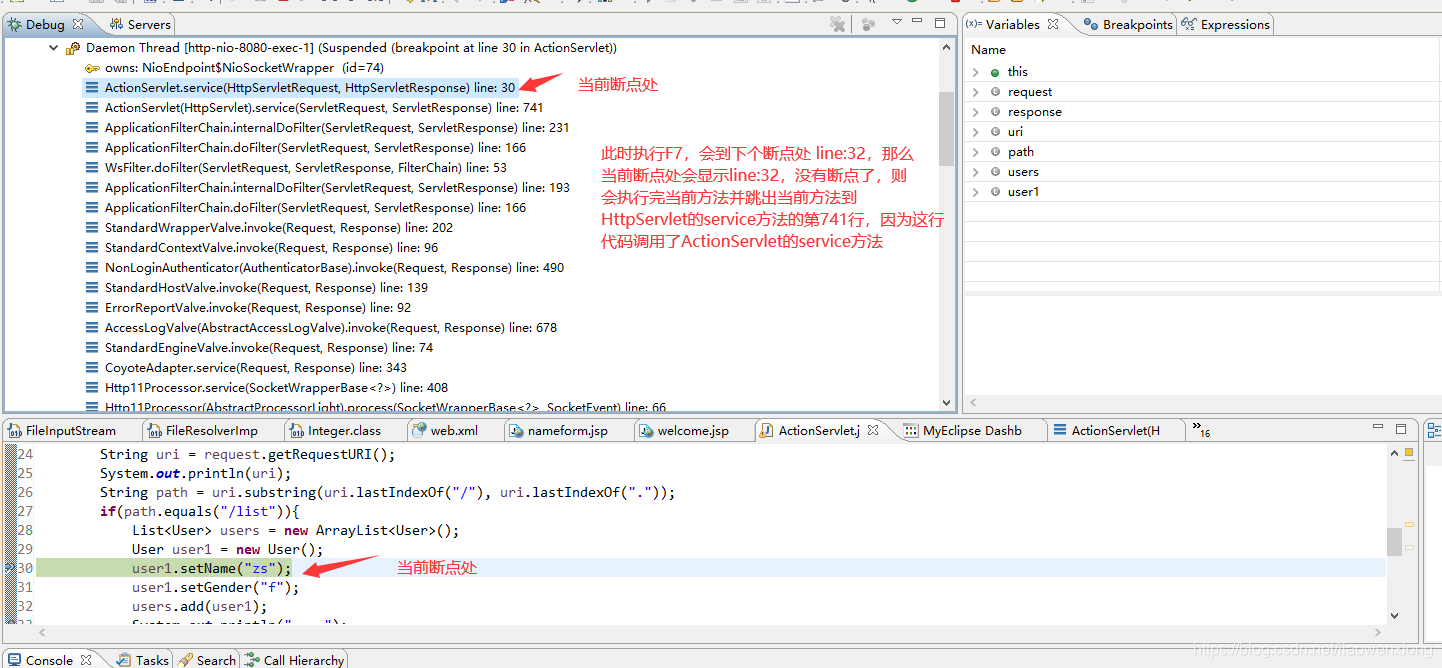
Task: Expand the 'uri' variable
Action: click(976, 132)
